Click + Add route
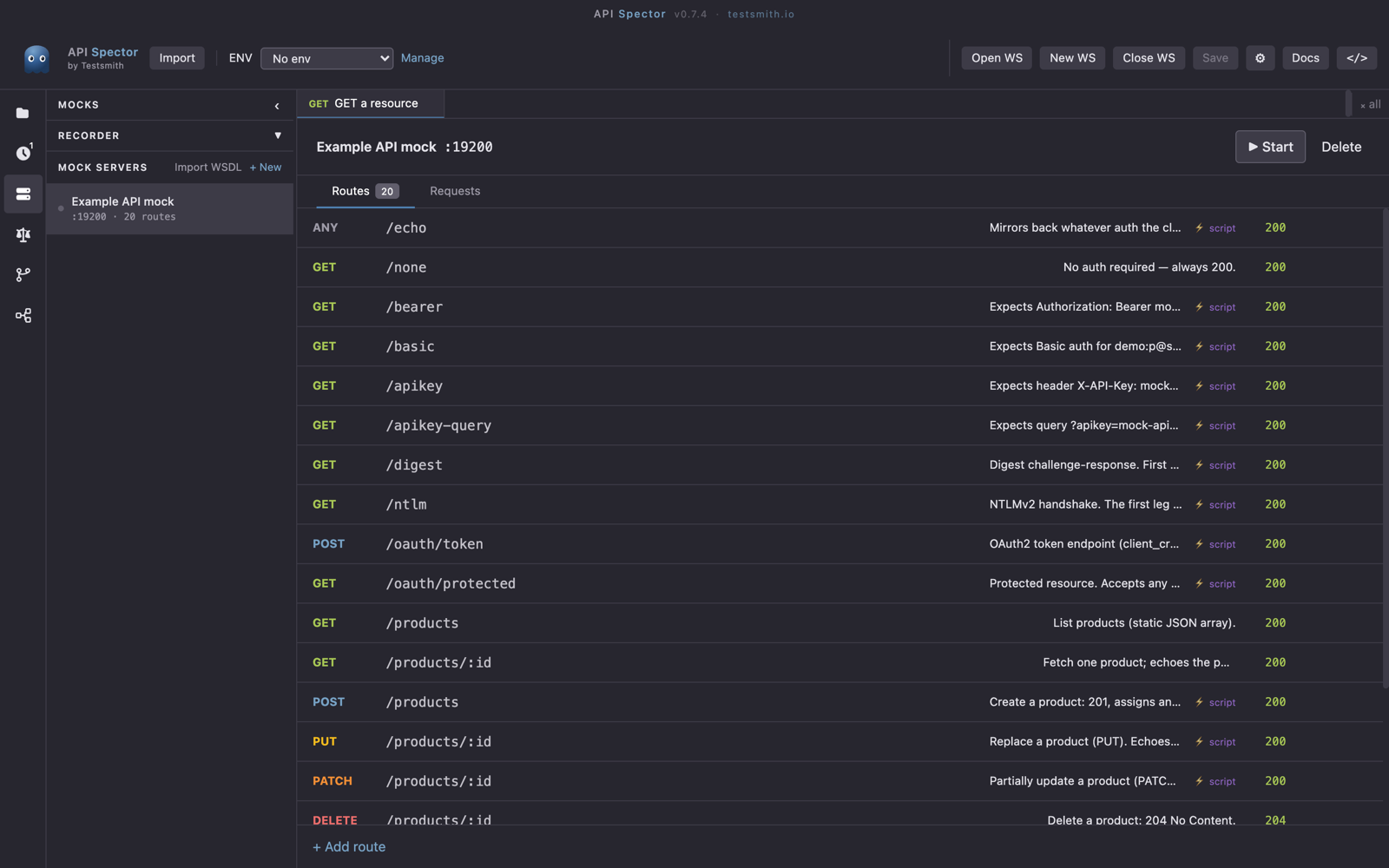The image size is (1389, 868). 349,846
